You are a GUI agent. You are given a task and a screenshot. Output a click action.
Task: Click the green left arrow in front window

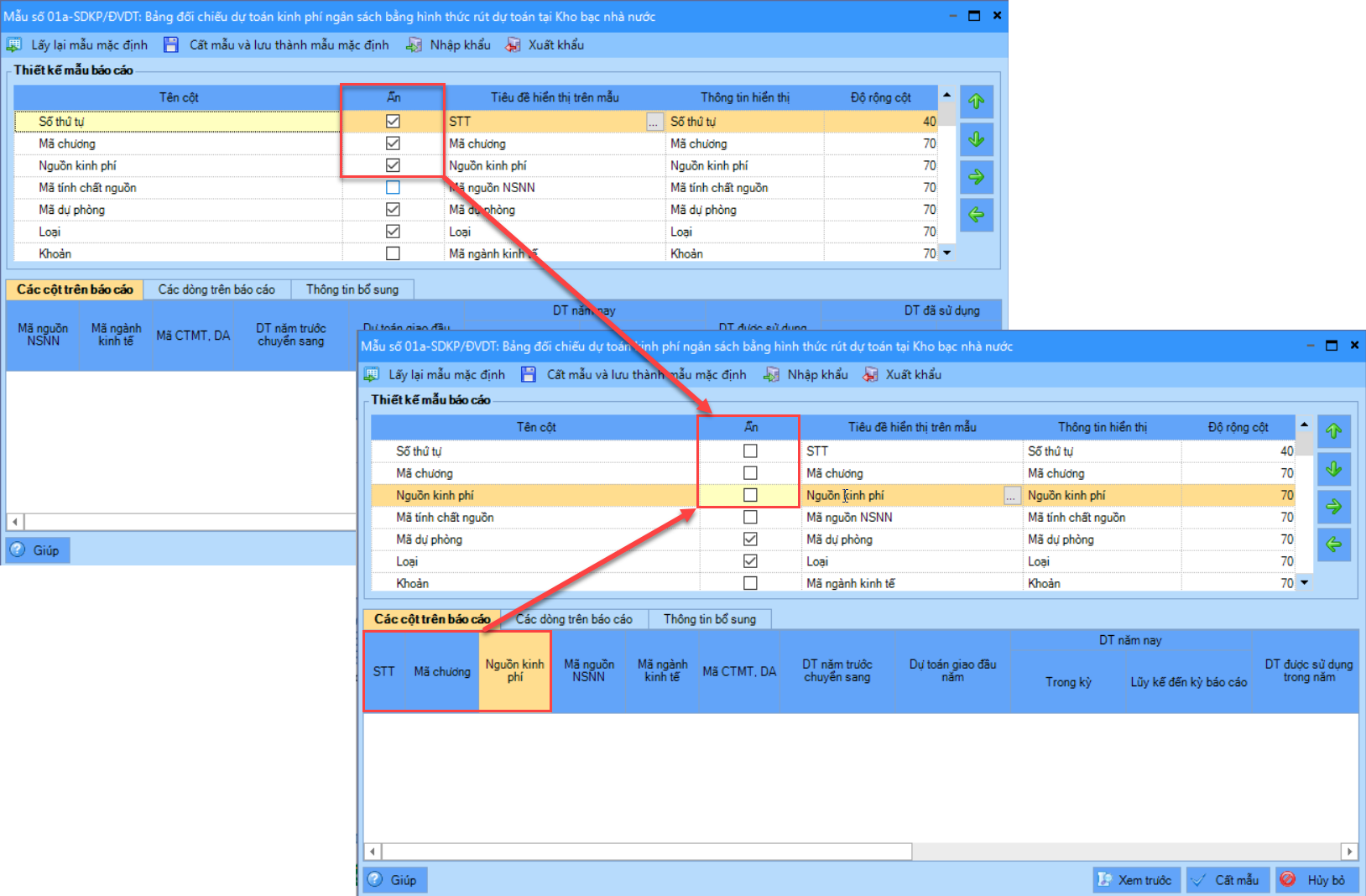(1334, 544)
